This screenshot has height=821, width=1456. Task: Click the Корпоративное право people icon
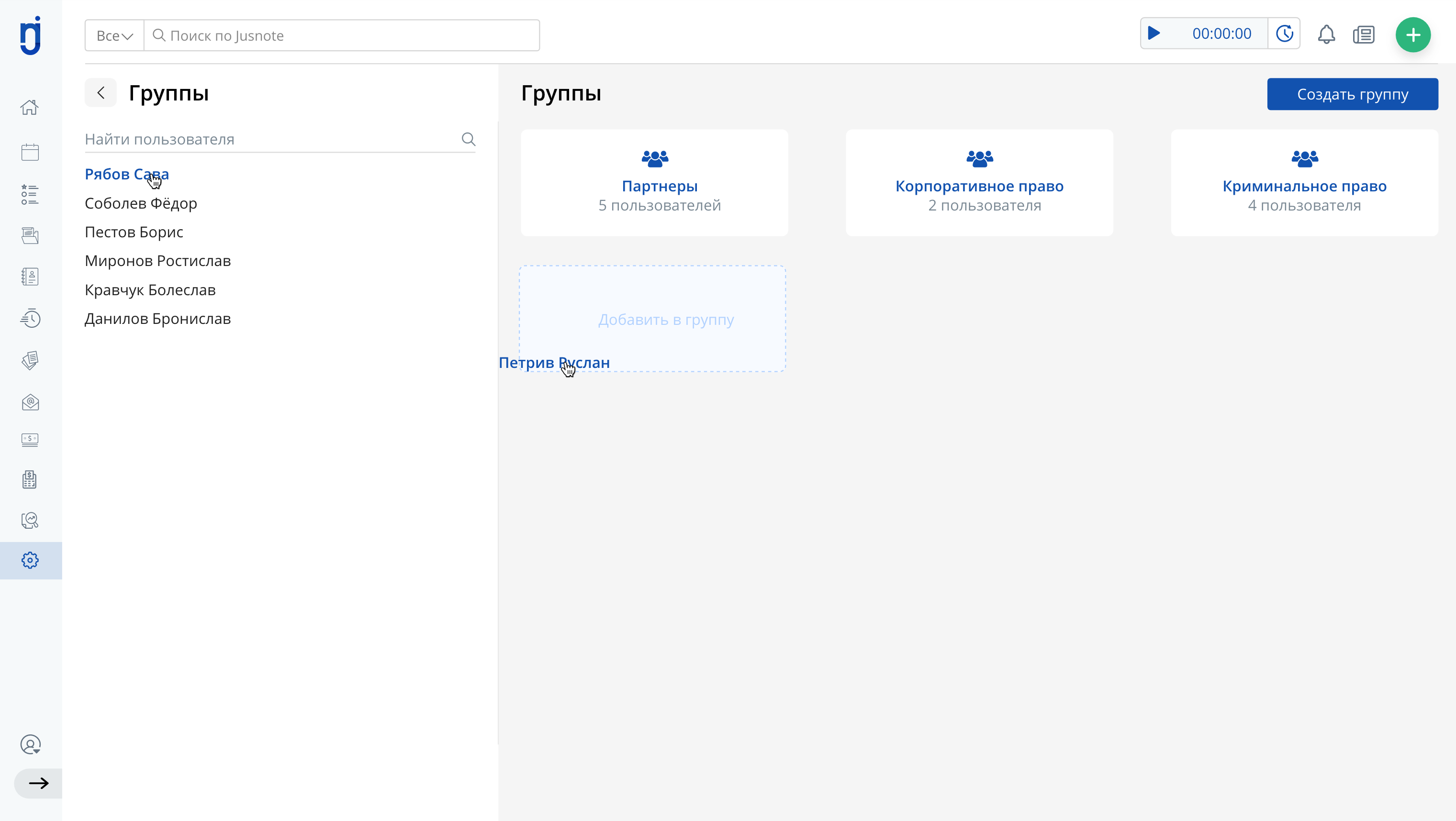tap(980, 158)
